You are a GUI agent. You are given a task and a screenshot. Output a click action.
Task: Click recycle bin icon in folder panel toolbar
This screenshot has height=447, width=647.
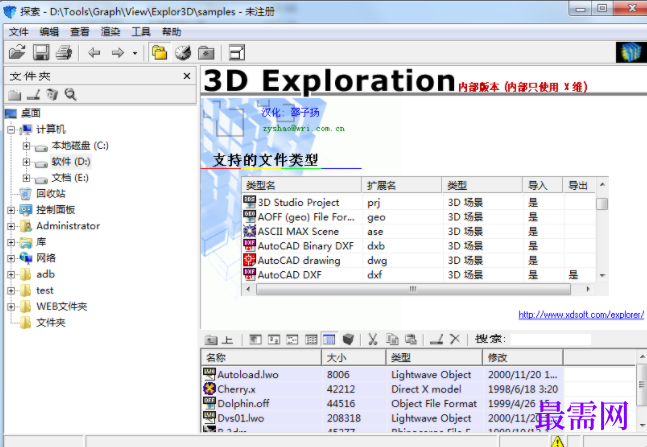(x=52, y=95)
